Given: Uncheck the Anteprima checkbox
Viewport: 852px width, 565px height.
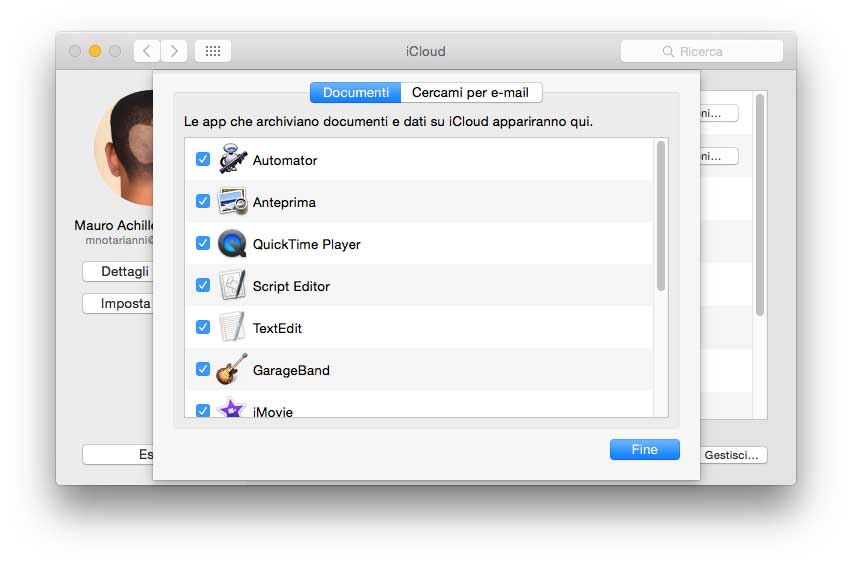Looking at the screenshot, I should [x=203, y=201].
